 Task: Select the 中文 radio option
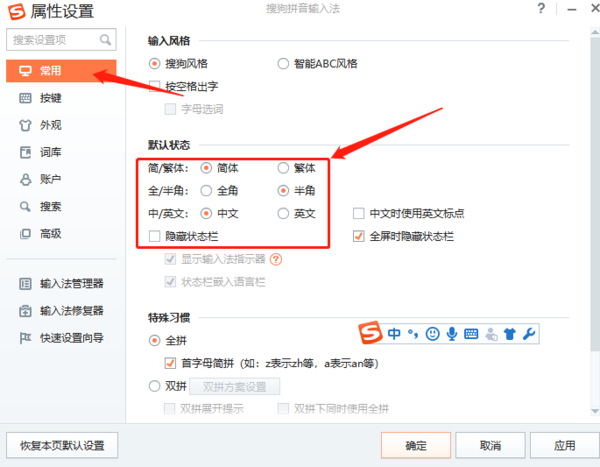point(206,213)
